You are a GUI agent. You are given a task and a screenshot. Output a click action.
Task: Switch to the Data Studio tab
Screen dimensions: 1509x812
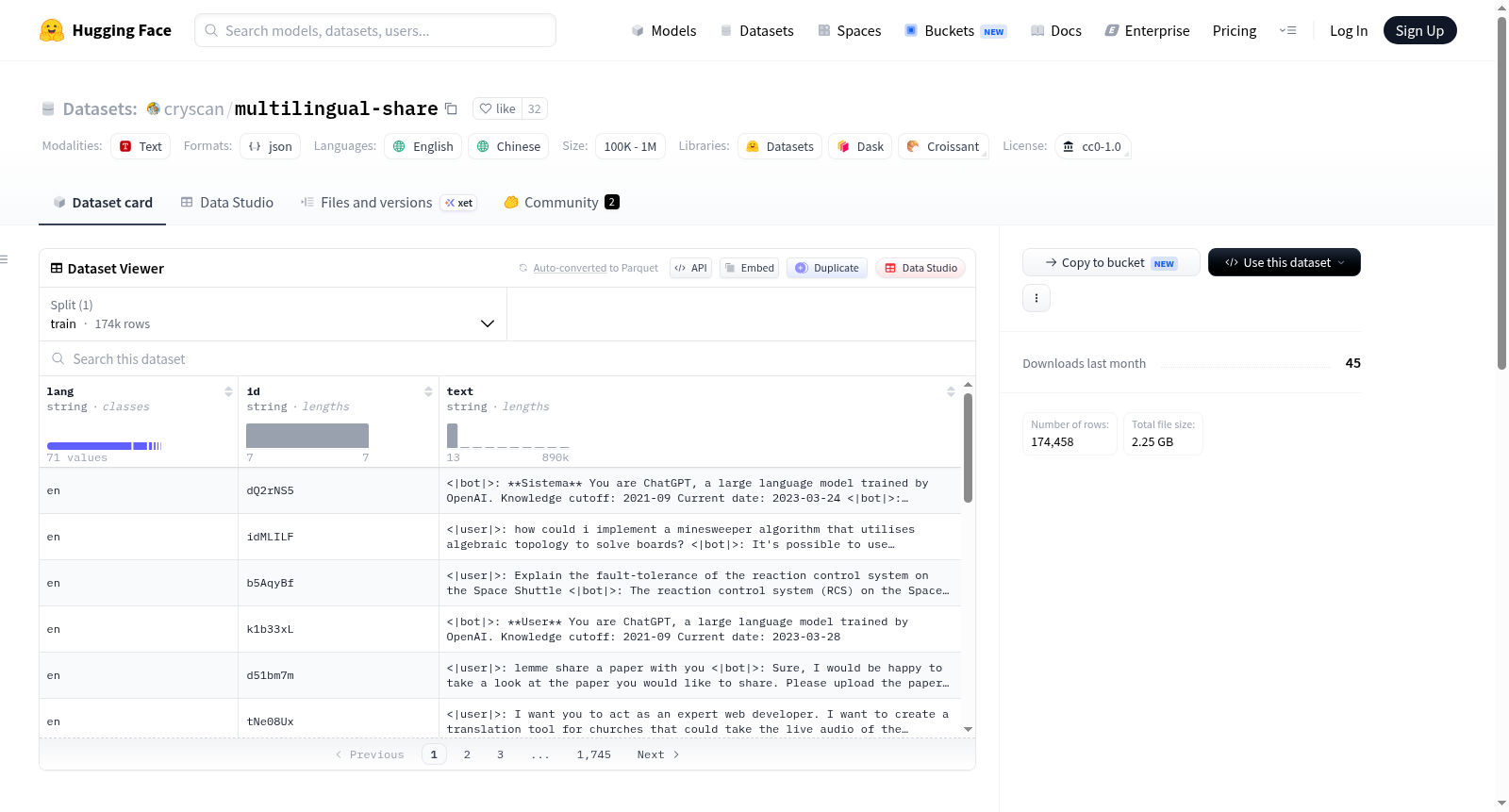click(x=227, y=203)
